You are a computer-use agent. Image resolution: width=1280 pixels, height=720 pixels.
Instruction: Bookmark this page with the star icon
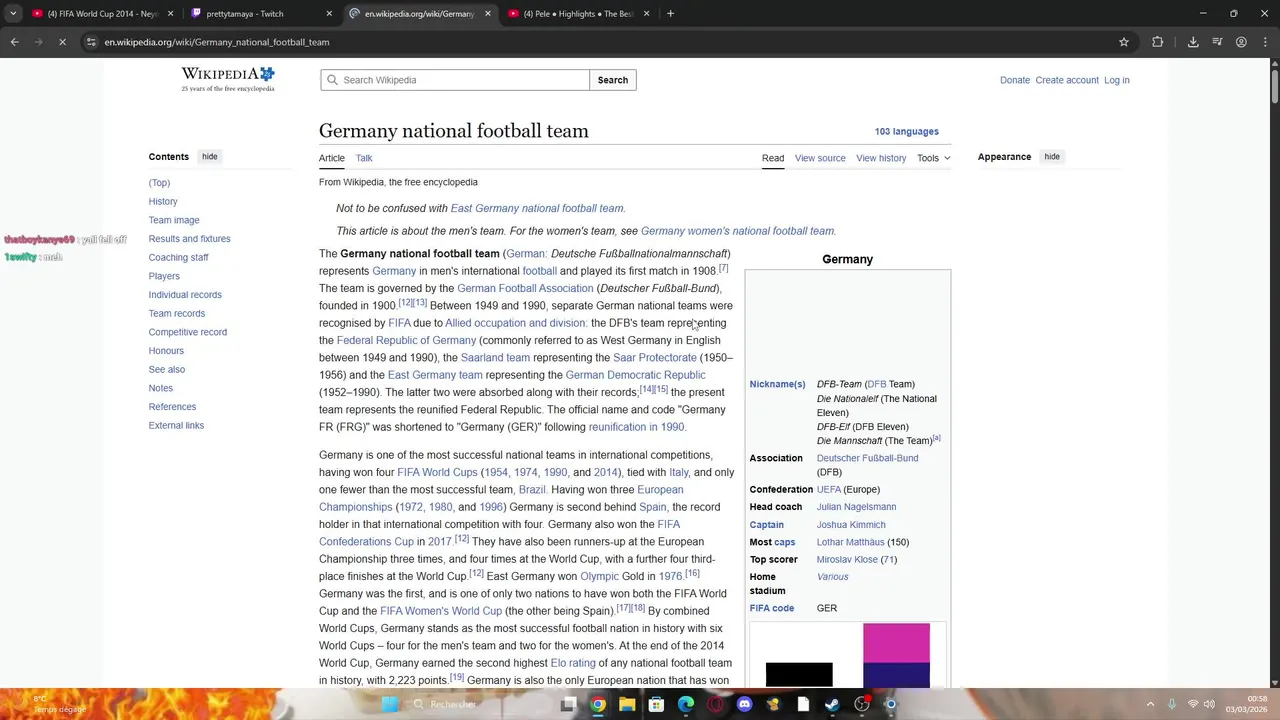1124,42
